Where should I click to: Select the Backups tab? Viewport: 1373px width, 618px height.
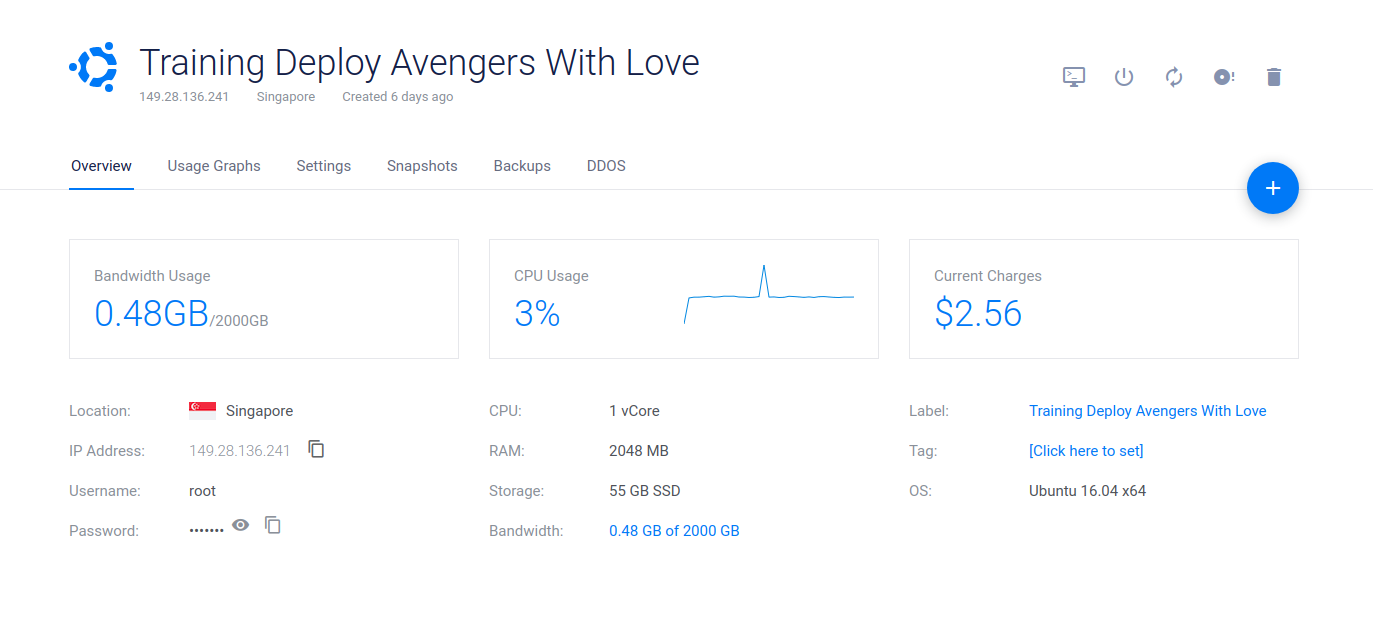pos(522,166)
